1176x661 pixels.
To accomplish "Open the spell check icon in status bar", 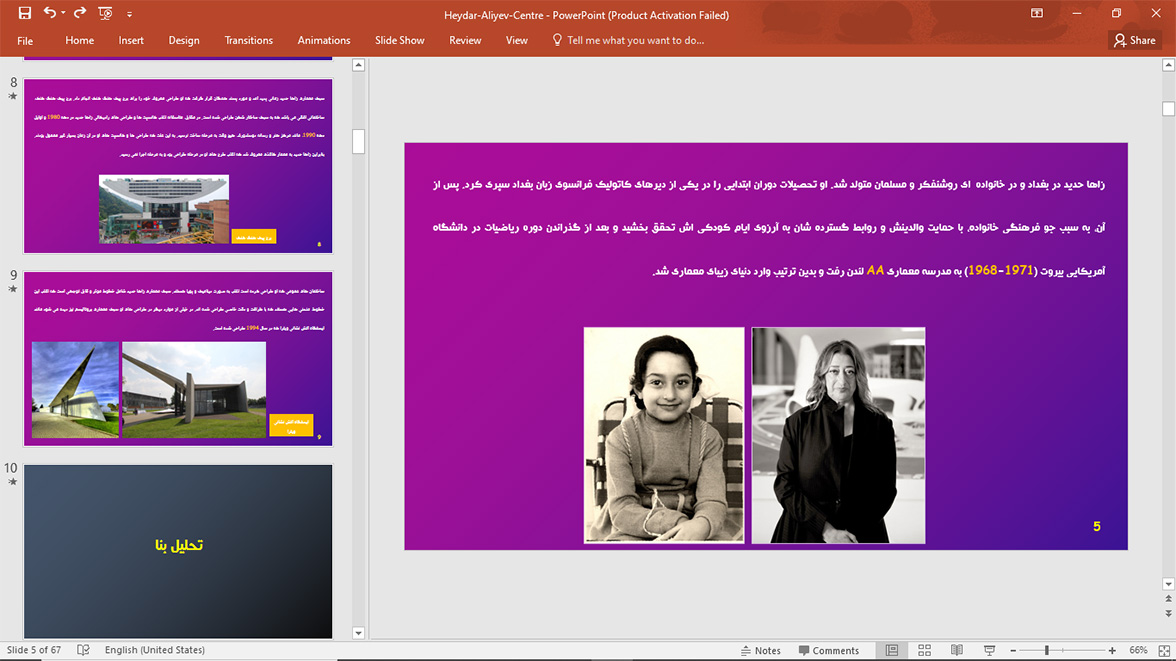I will (83, 650).
